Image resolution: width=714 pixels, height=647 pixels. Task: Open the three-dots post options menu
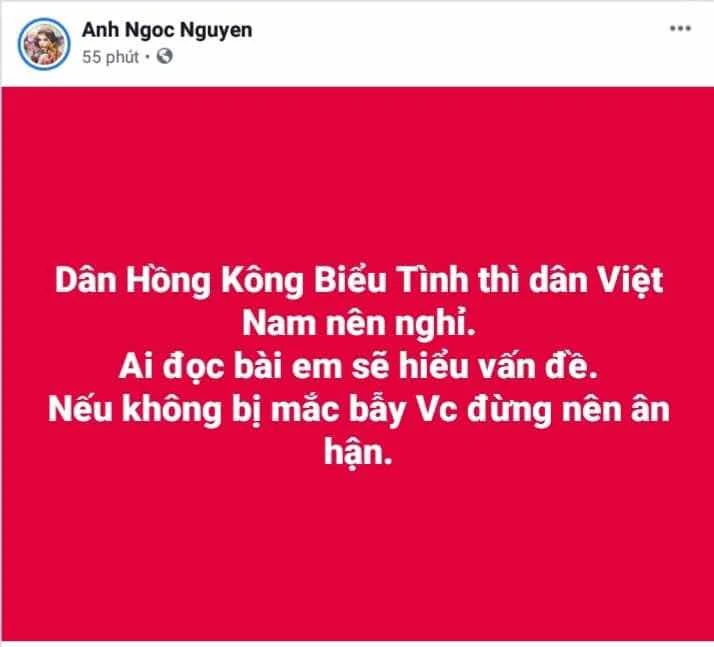pyautogui.click(x=680, y=29)
